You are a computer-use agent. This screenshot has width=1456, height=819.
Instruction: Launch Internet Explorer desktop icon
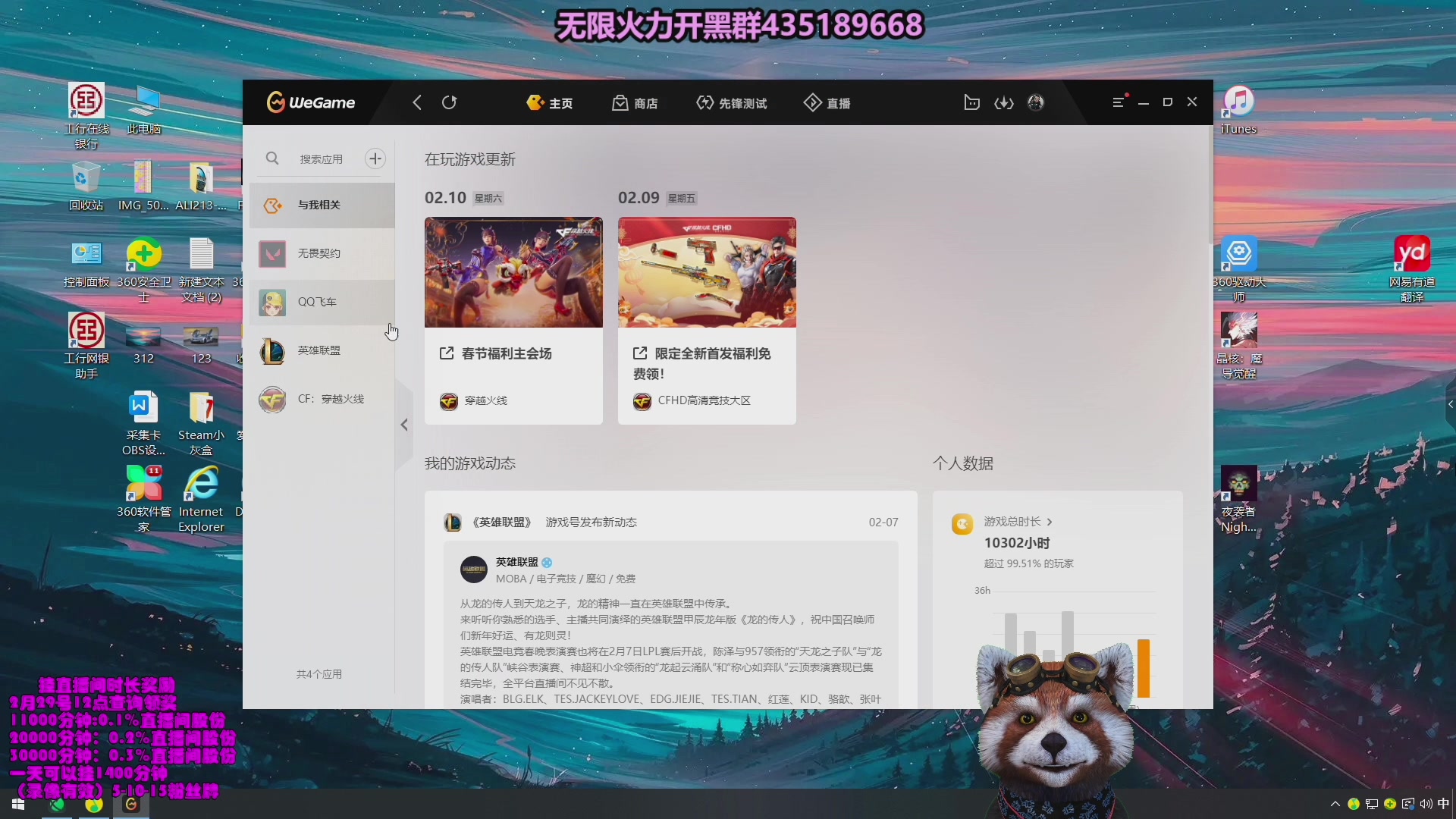point(201,499)
